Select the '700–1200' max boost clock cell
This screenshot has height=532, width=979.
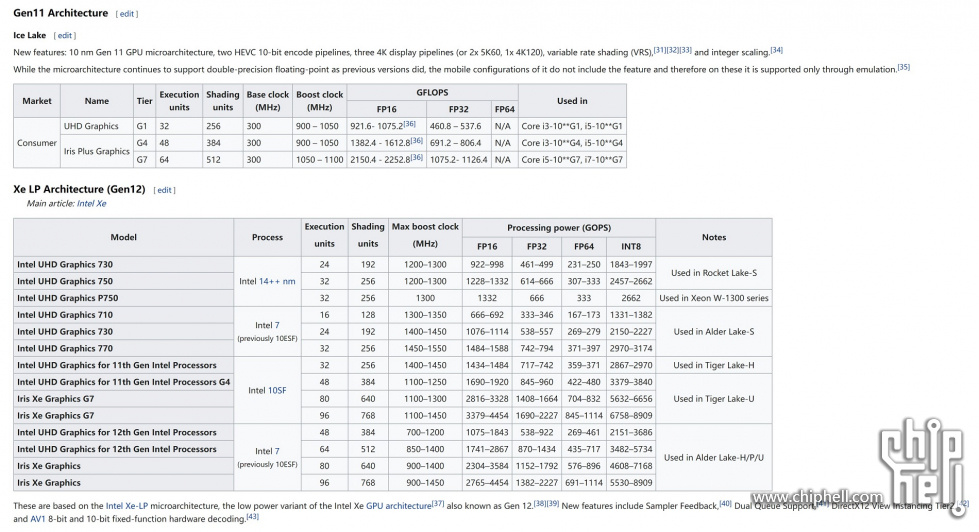[x=425, y=433]
